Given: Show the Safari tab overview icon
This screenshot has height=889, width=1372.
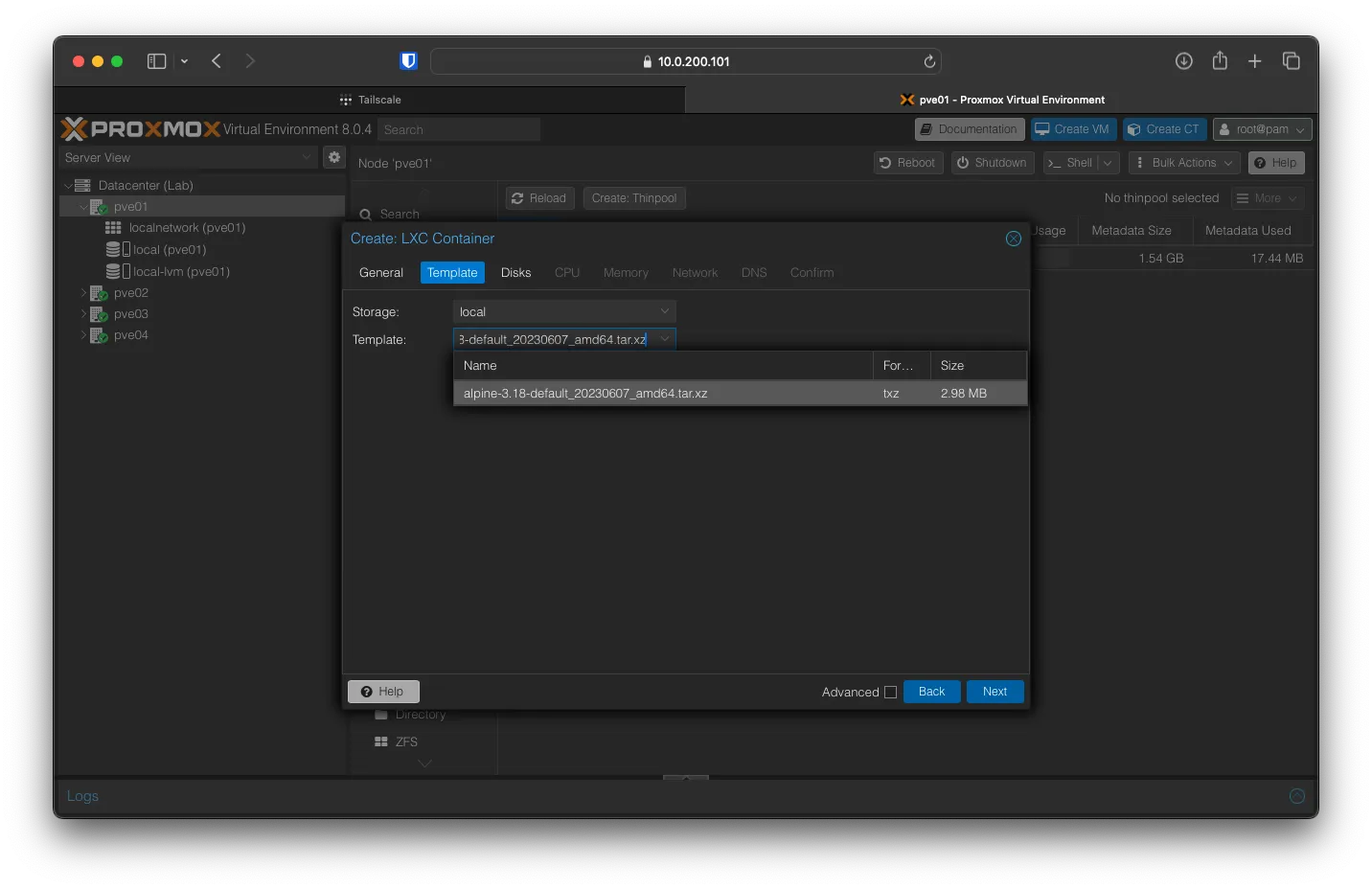Looking at the screenshot, I should pos(1292,61).
